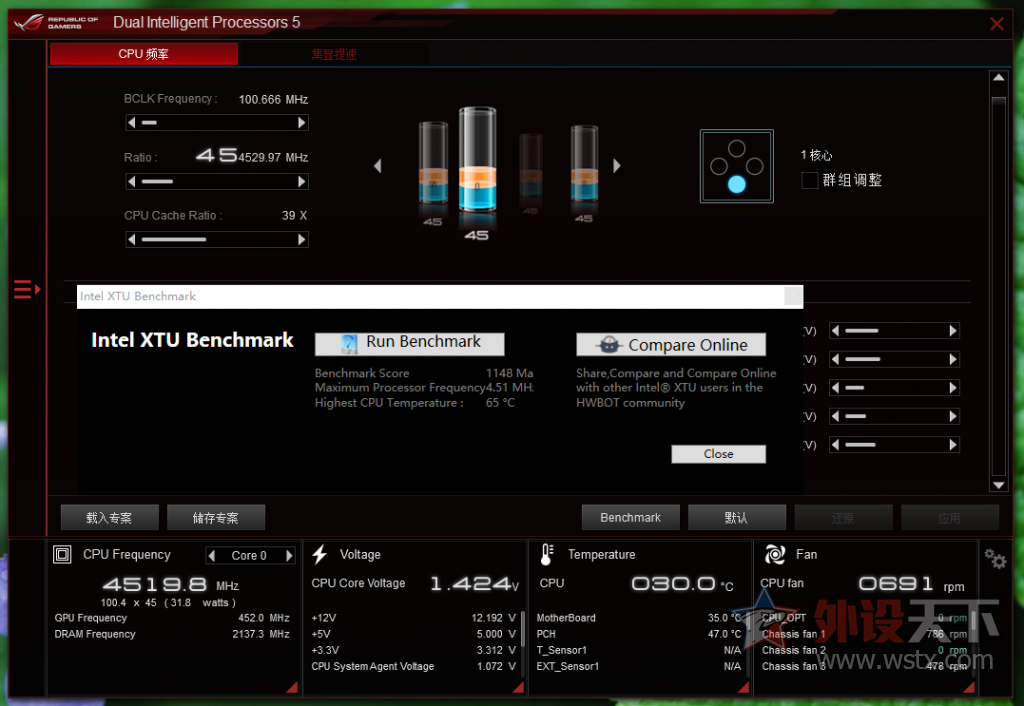Click the CPU Core Voltage reading "1.424"
This screenshot has width=1024, height=706.
470,583
